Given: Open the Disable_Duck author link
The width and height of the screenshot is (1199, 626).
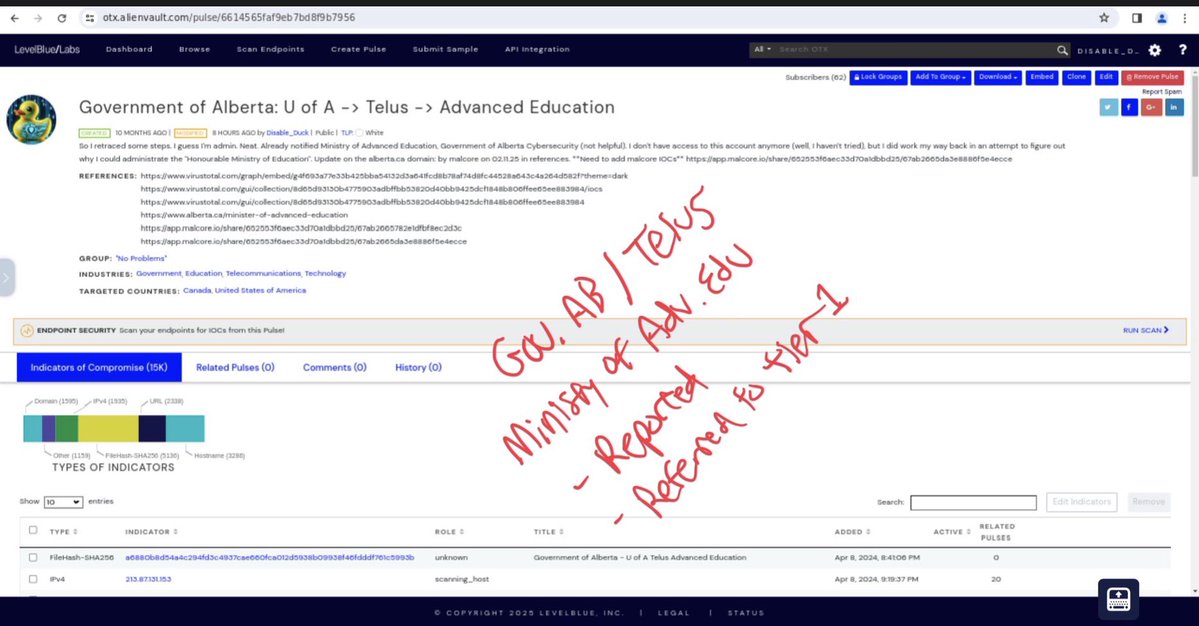Looking at the screenshot, I should [288, 133].
